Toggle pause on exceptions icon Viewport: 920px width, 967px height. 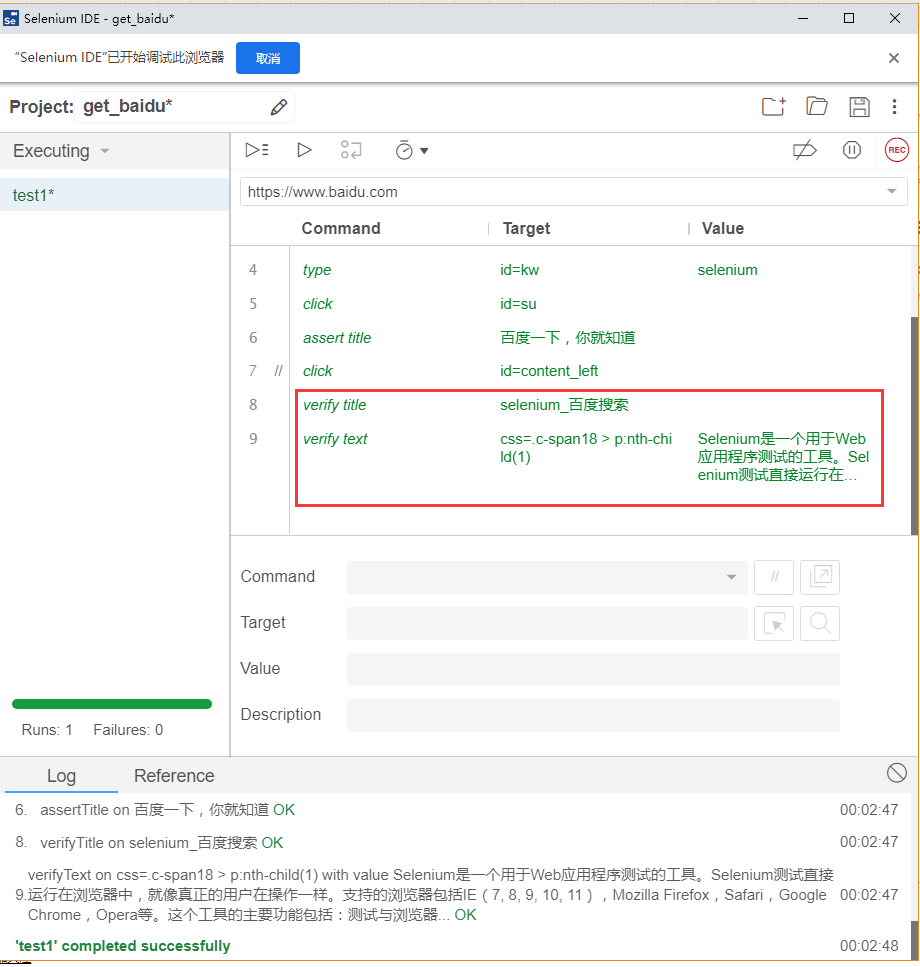[x=852, y=150]
